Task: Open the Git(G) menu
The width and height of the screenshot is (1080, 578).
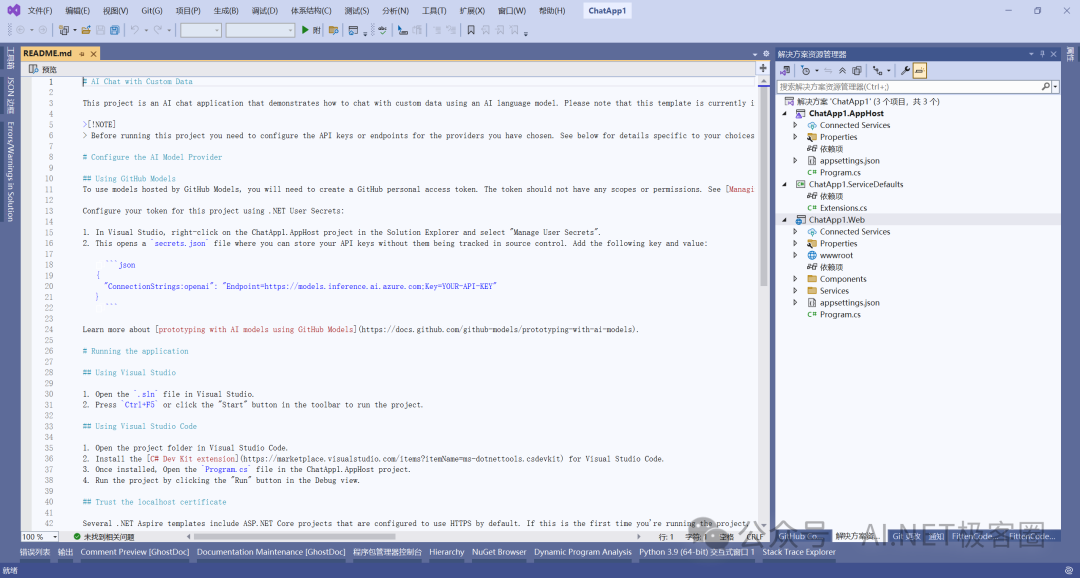Action: click(152, 11)
